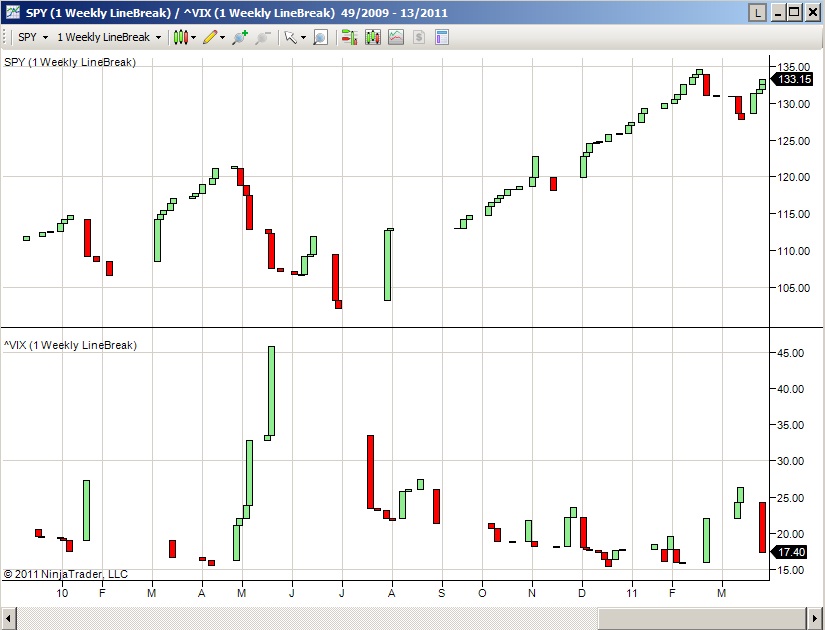Click the 30.00 VIX axis label
Viewport: 825px width, 630px height.
tap(791, 461)
